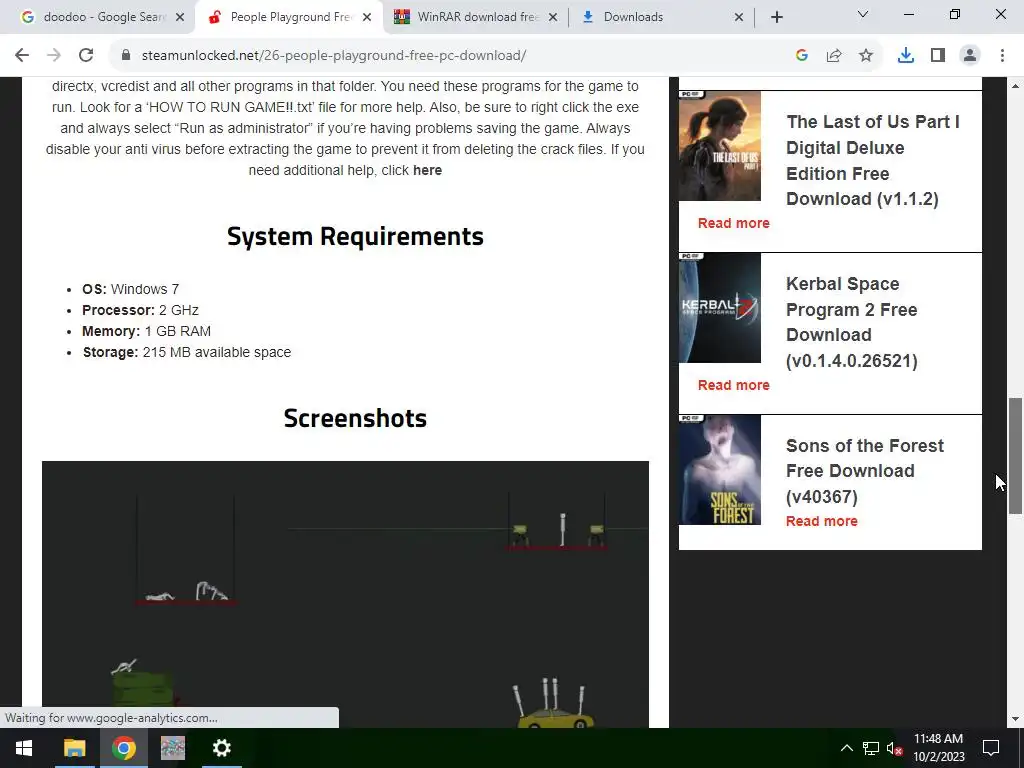This screenshot has height=768, width=1024.
Task: Click the padlock site info icon
Action: 126,56
